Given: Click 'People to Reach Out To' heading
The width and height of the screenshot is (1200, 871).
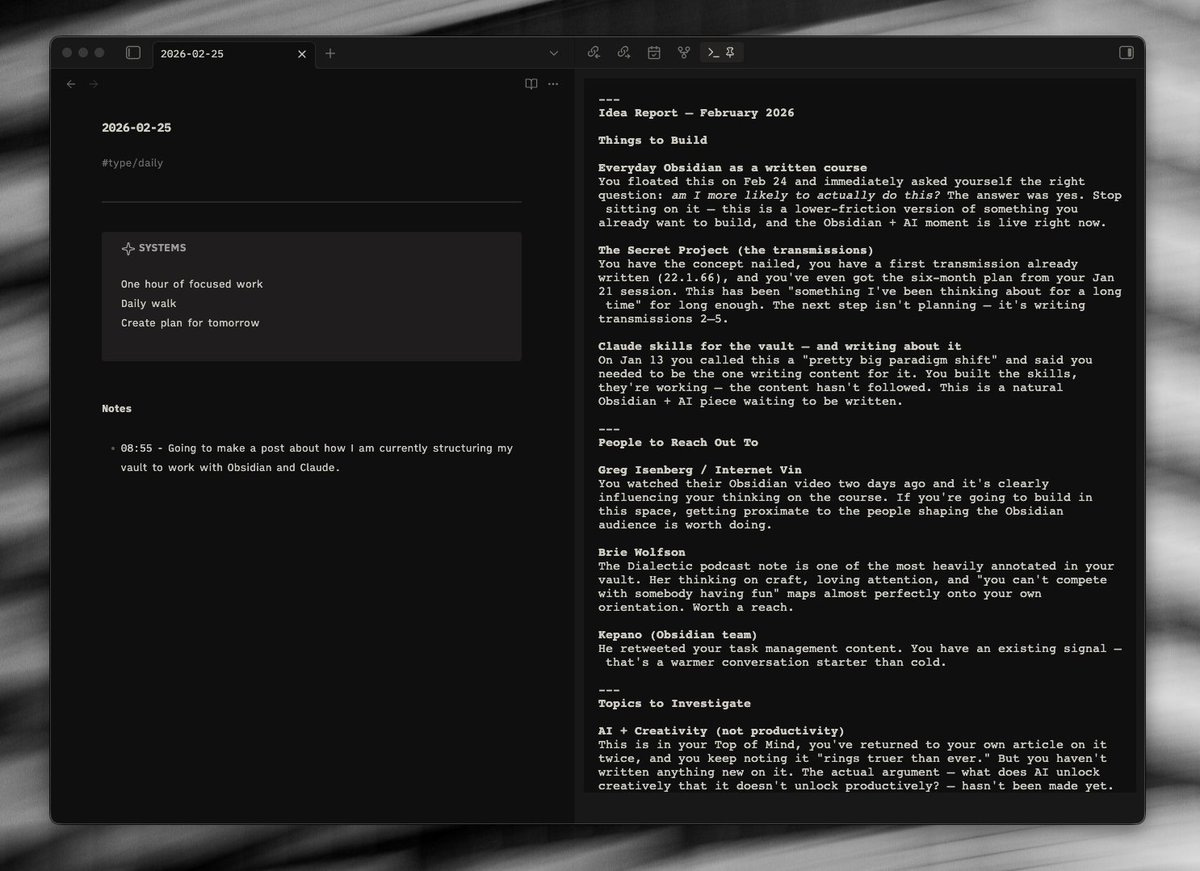Looking at the screenshot, I should [x=678, y=442].
